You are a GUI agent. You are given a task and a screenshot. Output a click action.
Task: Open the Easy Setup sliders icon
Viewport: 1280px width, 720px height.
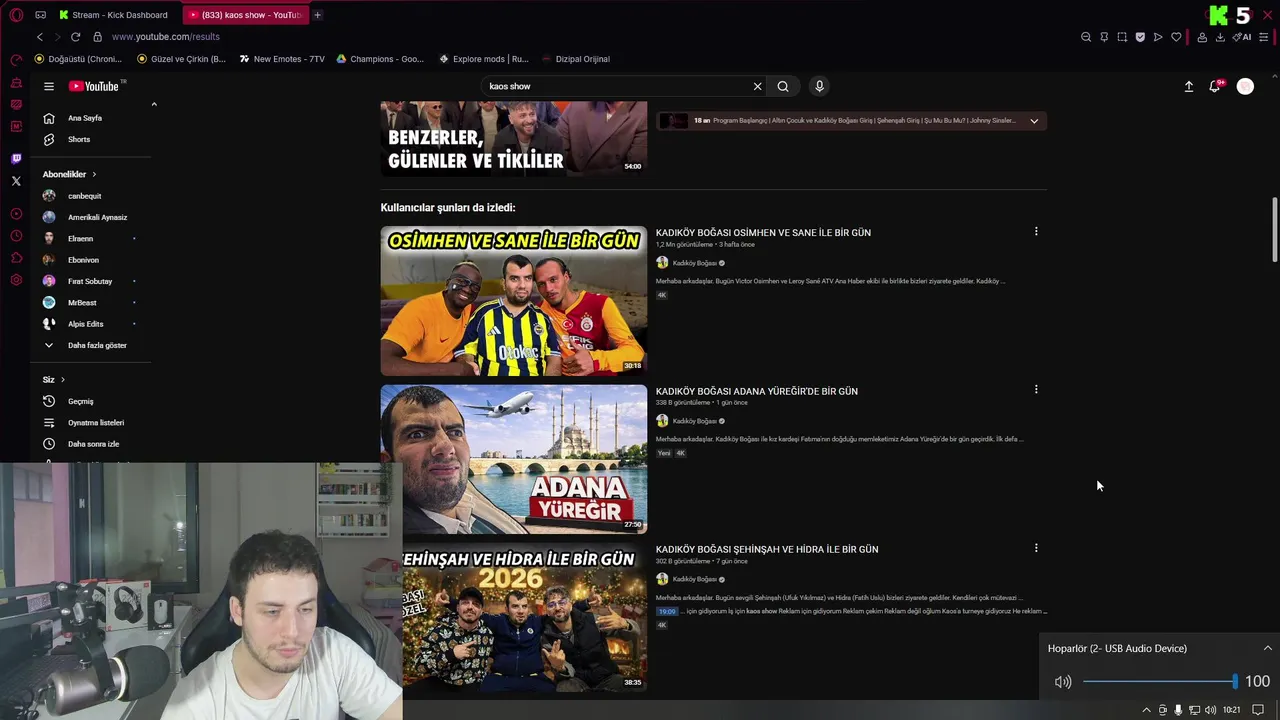click(1264, 37)
